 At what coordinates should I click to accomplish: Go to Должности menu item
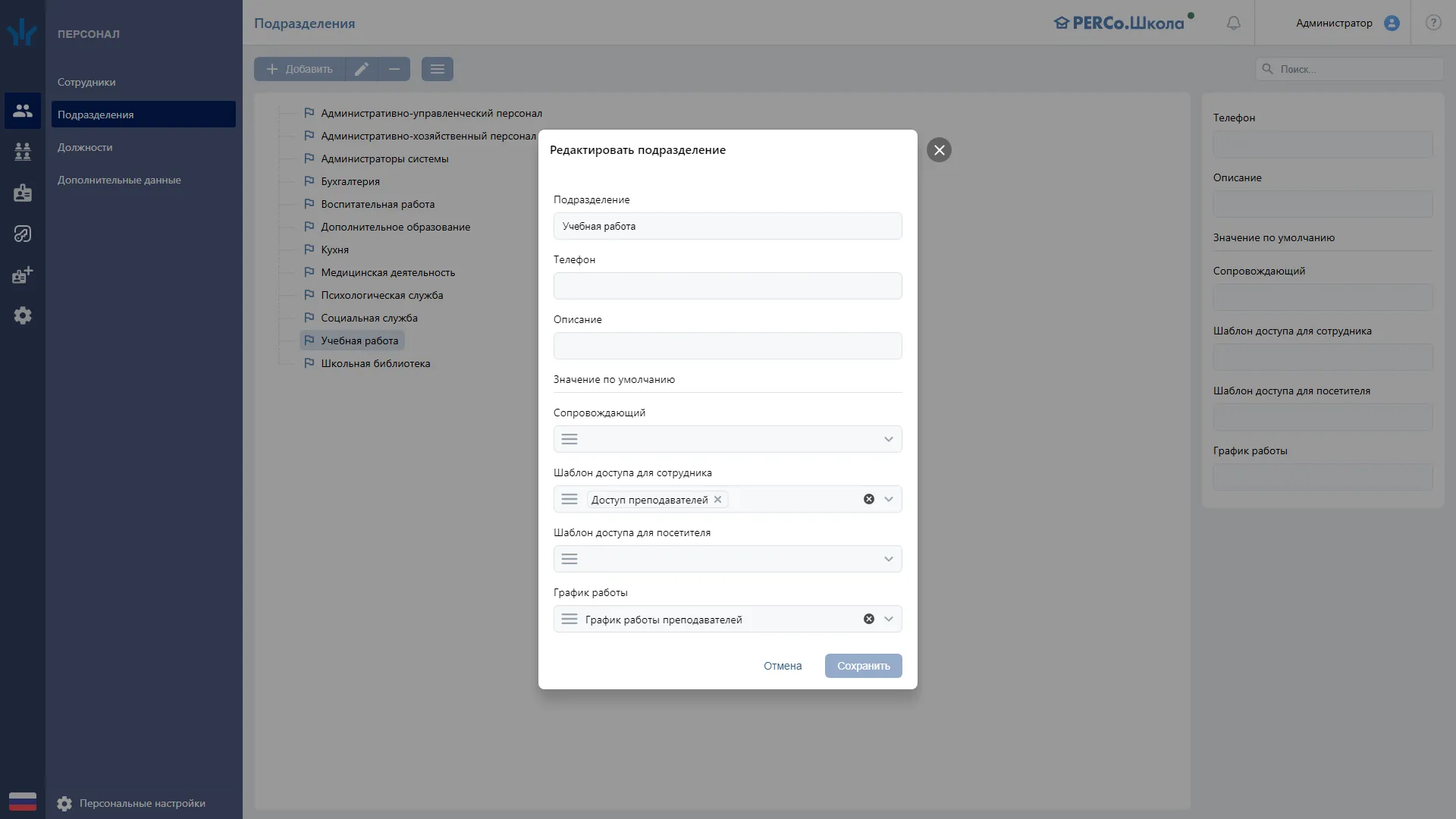point(143,147)
